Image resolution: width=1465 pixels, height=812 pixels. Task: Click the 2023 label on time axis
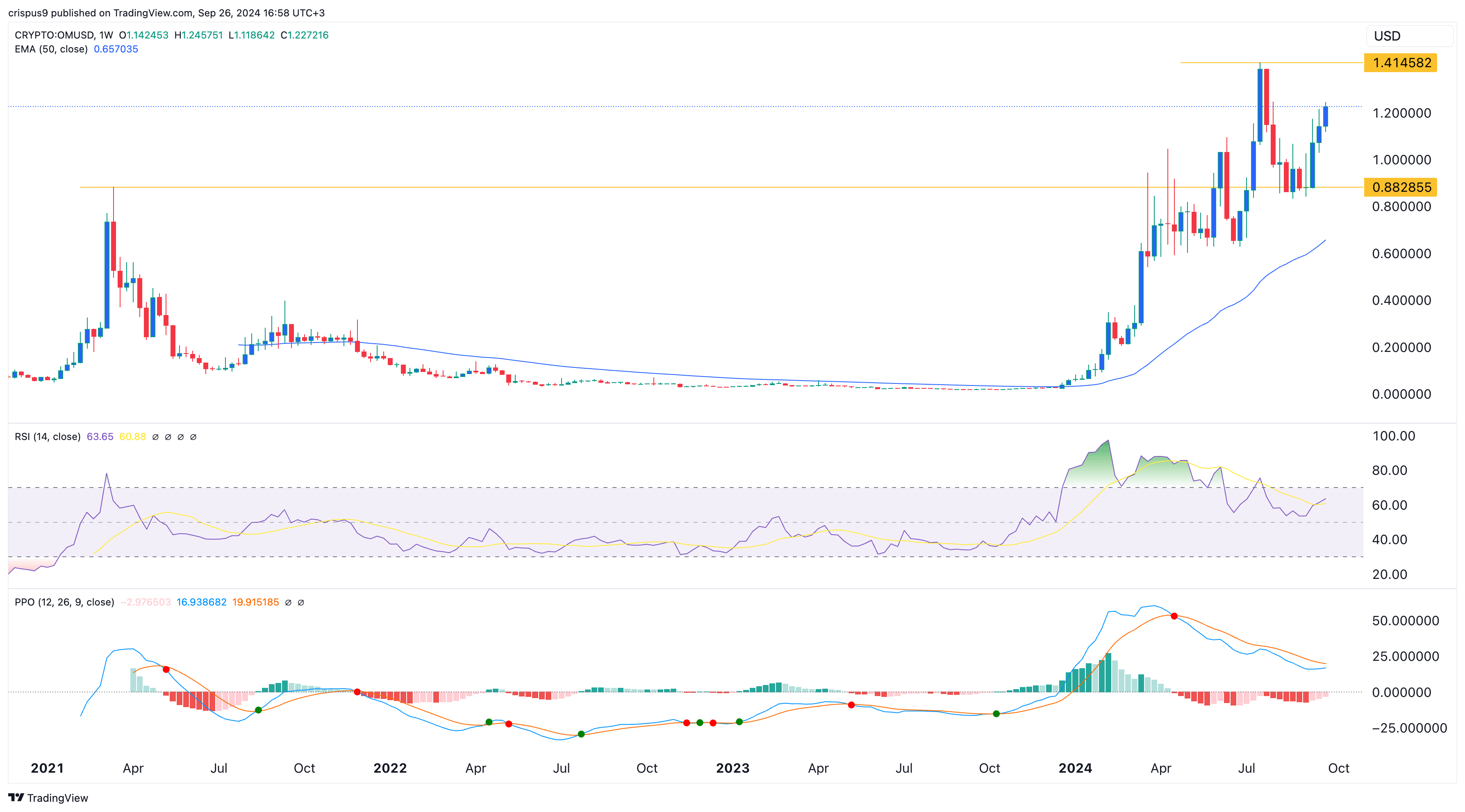[x=732, y=768]
